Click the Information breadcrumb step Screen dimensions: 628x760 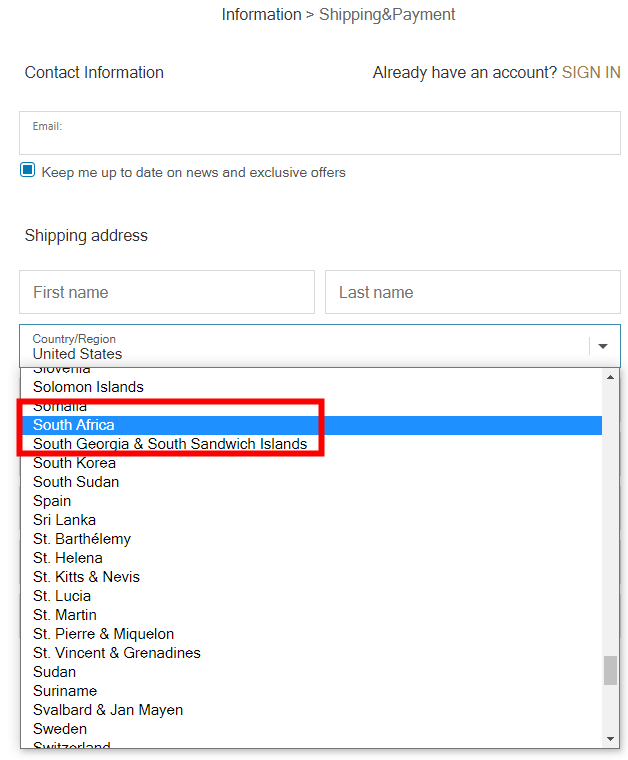click(261, 15)
